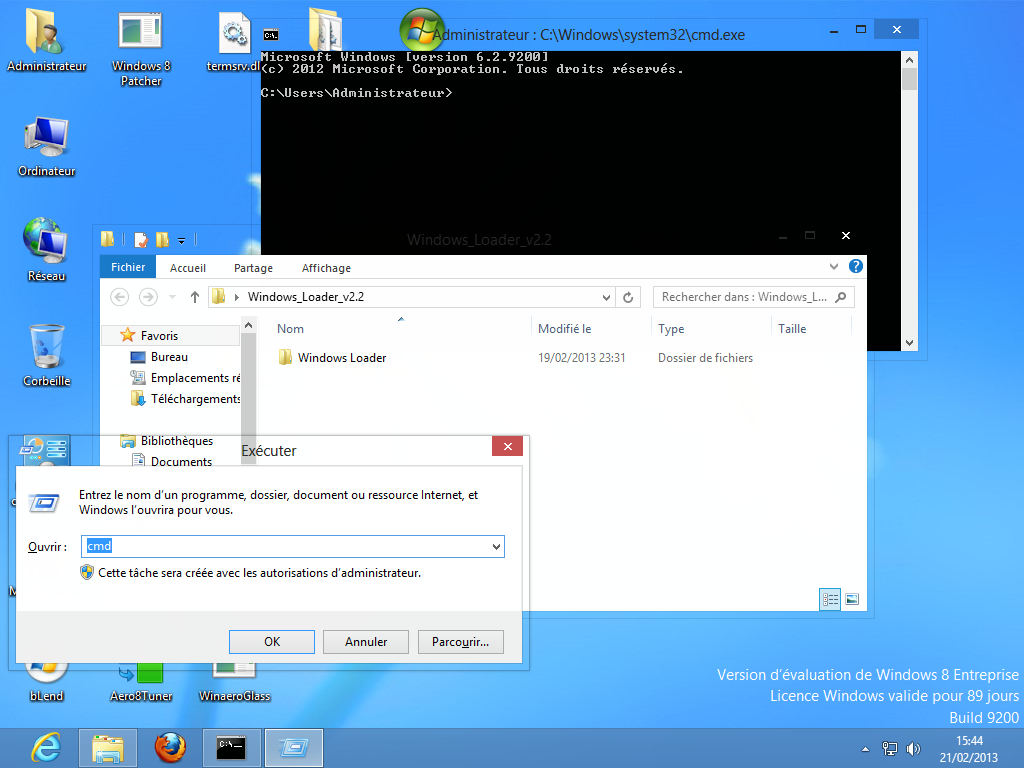Select the Run dialog taskbar button

[x=293, y=748]
